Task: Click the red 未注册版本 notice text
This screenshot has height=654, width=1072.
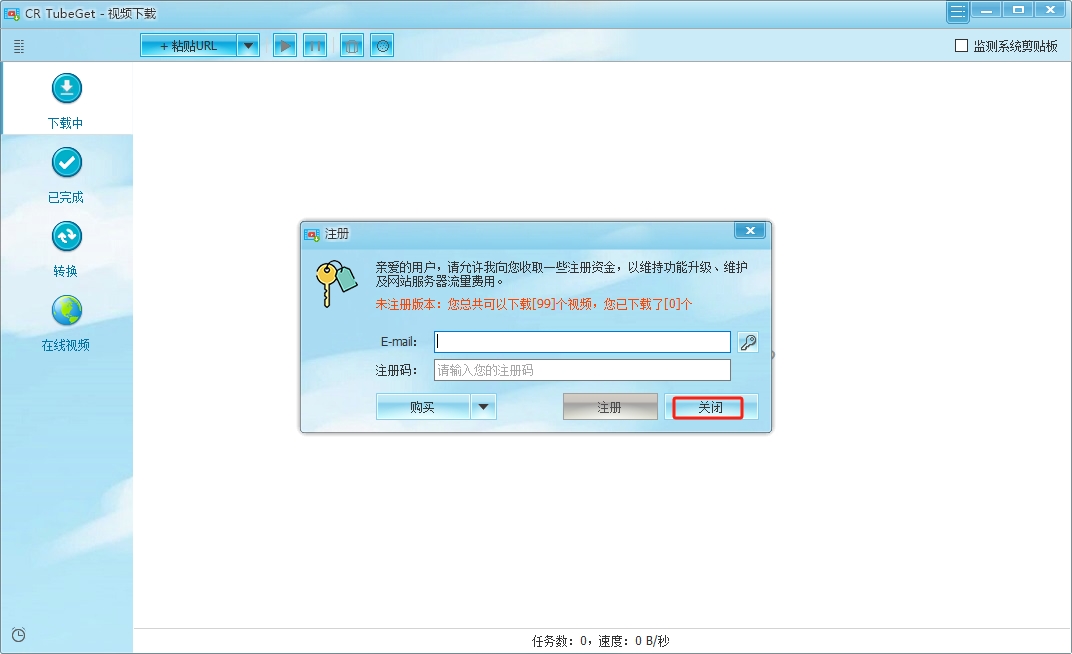Action: 533,304
